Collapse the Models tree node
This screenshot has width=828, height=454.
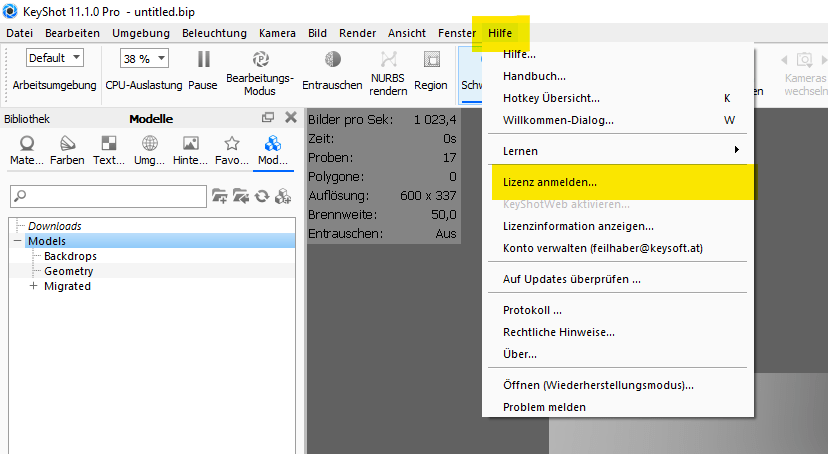[17, 241]
